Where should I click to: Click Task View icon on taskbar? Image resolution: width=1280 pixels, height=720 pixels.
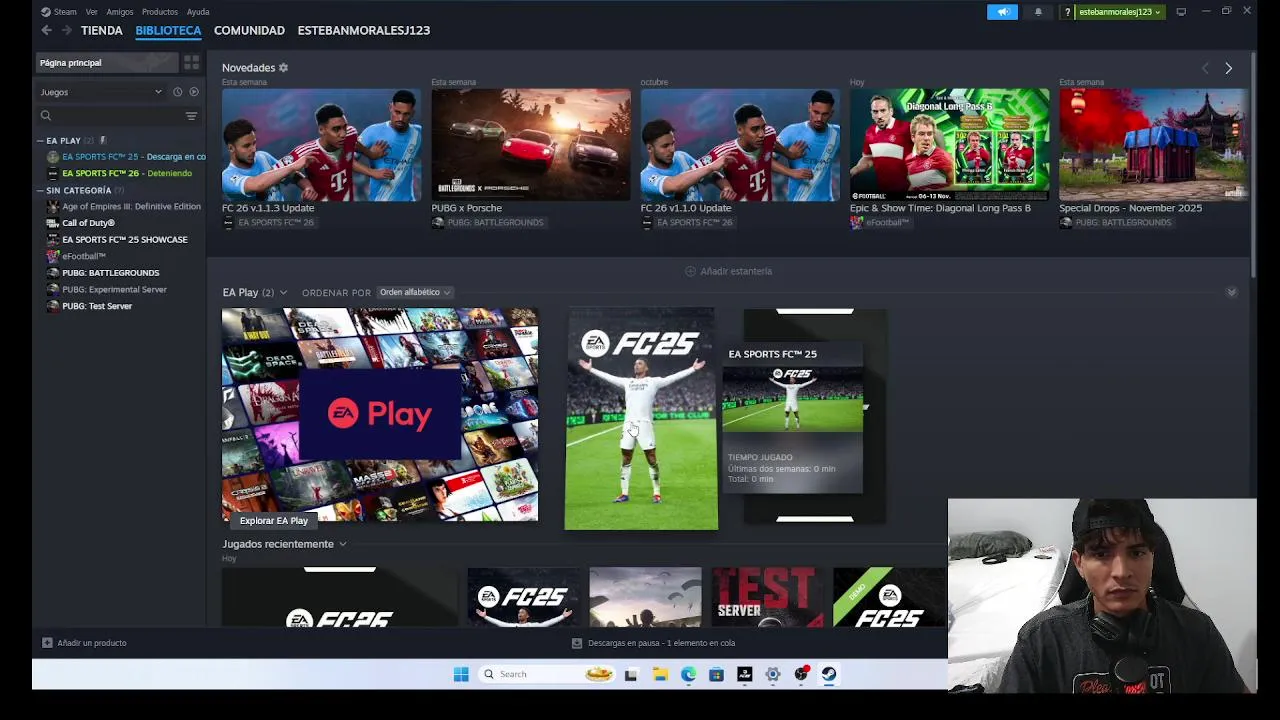pyautogui.click(x=631, y=674)
